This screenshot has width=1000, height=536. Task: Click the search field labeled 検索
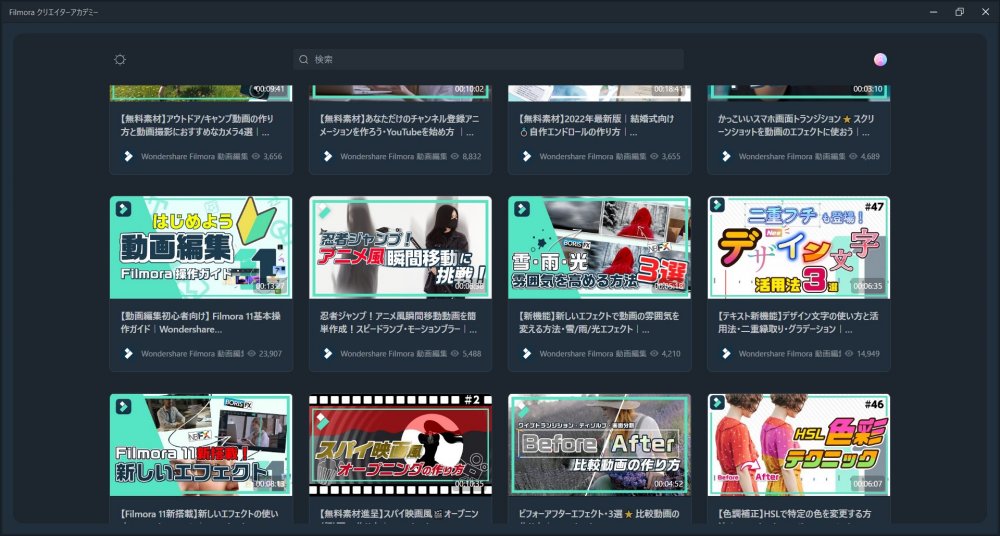click(489, 59)
